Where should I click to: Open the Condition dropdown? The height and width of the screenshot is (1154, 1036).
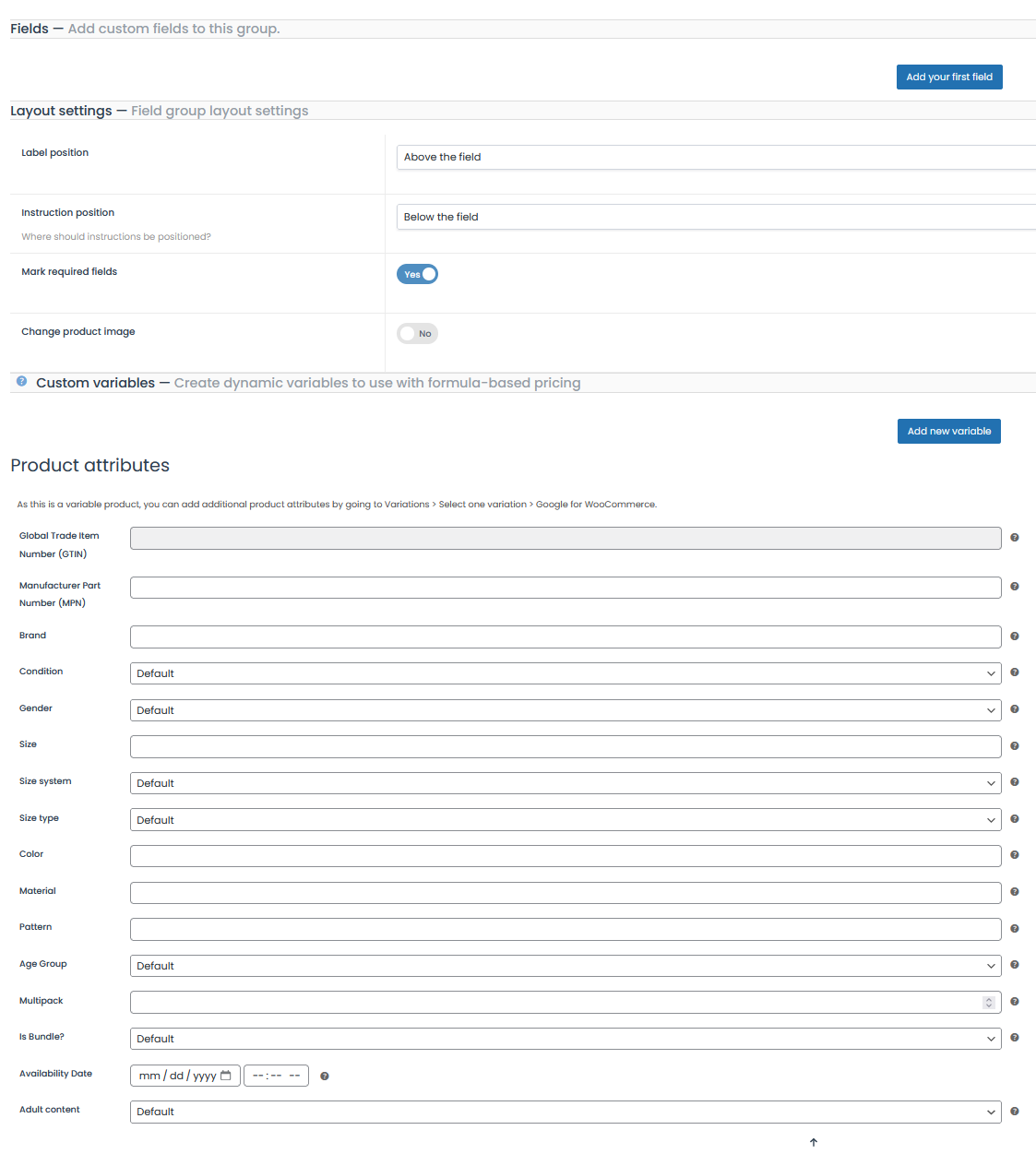566,673
